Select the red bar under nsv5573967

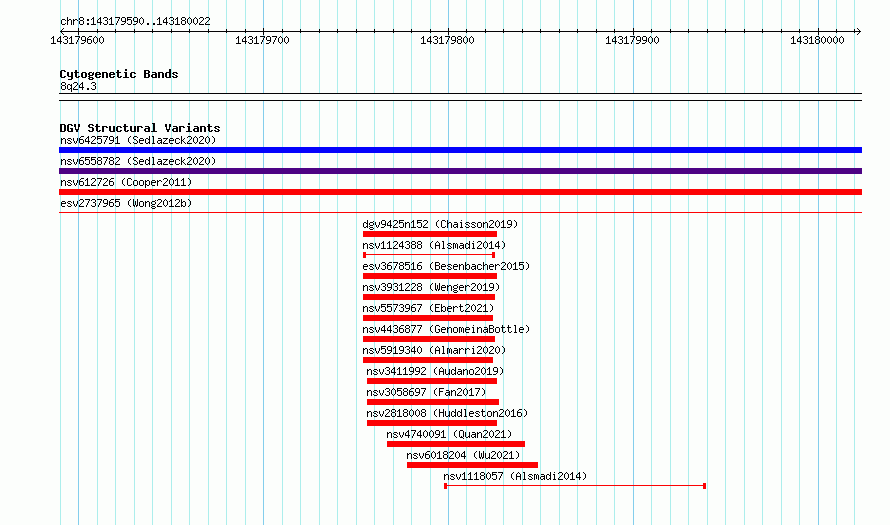coord(428,318)
